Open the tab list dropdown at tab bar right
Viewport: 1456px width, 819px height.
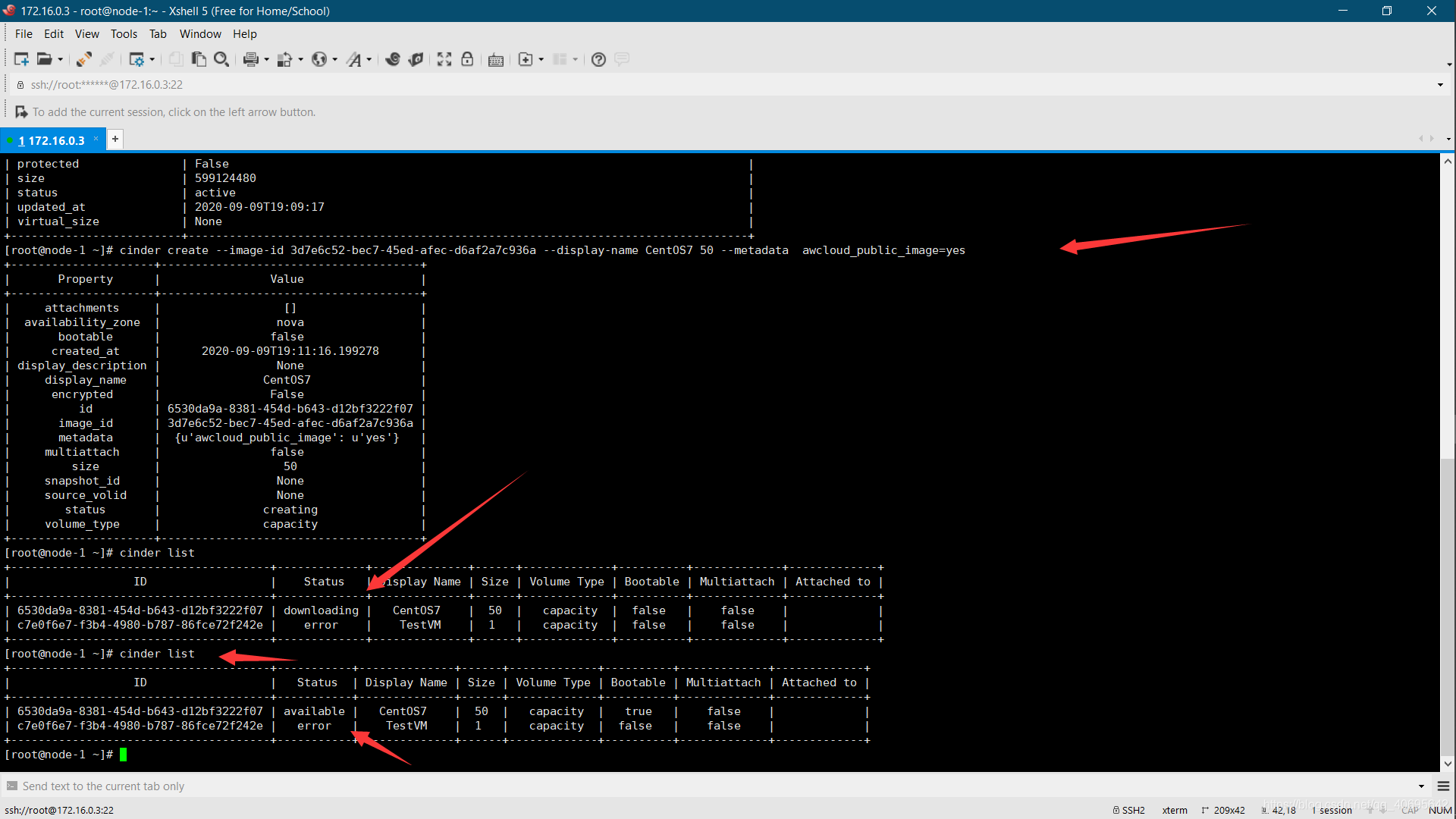point(1448,139)
